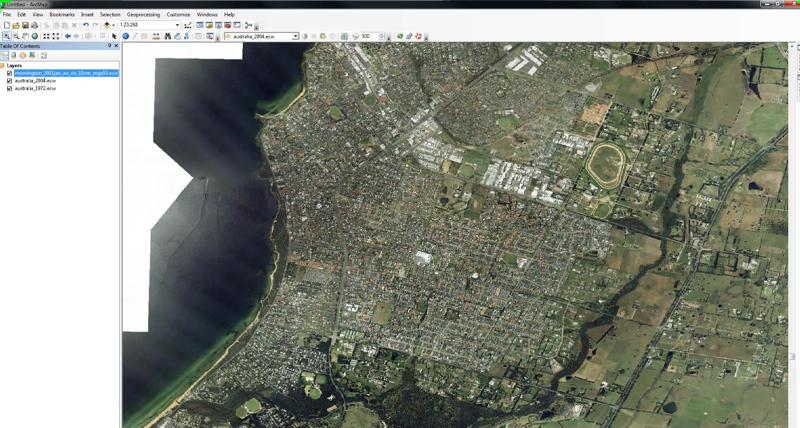Screen dimensions: 800x428
Task: Launch the ModelBuilder window
Action: pos(248,25)
